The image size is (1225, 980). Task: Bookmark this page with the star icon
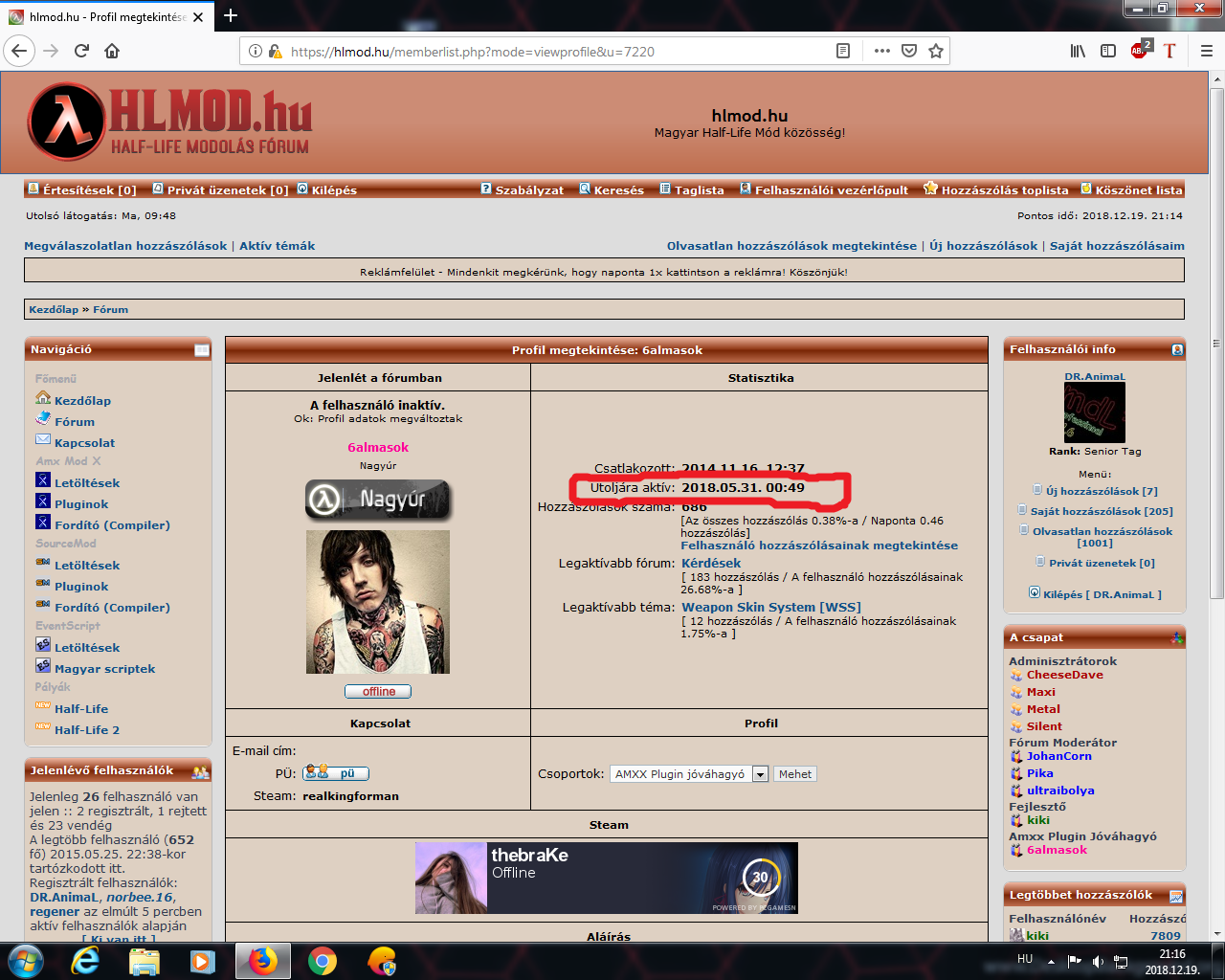(x=936, y=51)
